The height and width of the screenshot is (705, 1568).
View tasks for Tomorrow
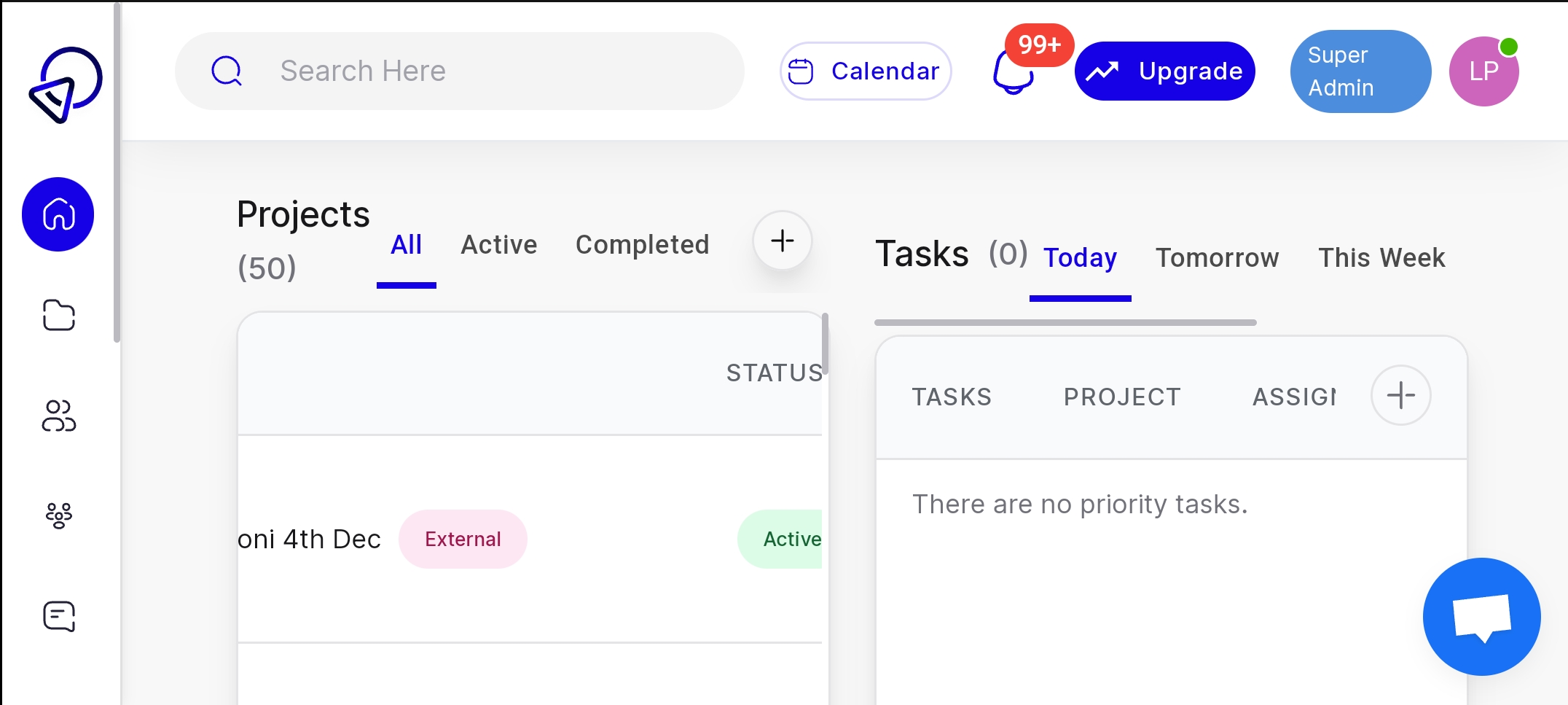pos(1217,257)
